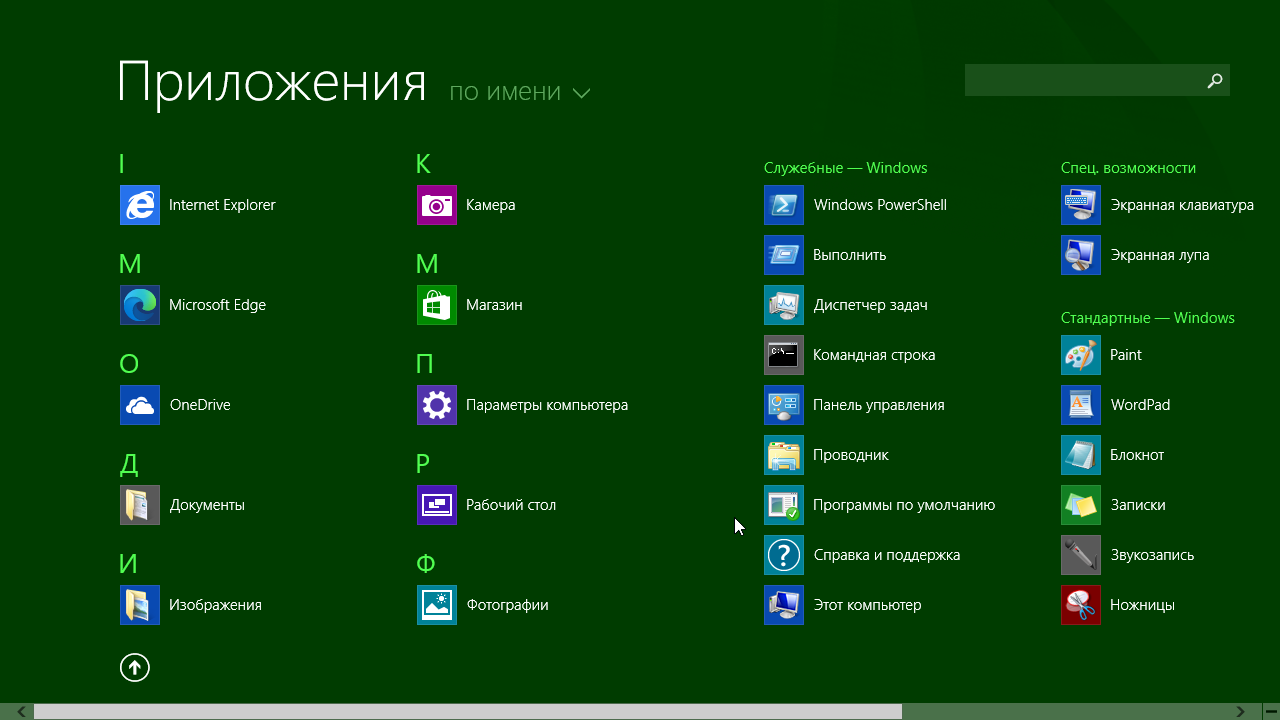The width and height of the screenshot is (1280, 720).
Task: Launch the Ножницы snipping icon
Action: pyautogui.click(x=1081, y=605)
